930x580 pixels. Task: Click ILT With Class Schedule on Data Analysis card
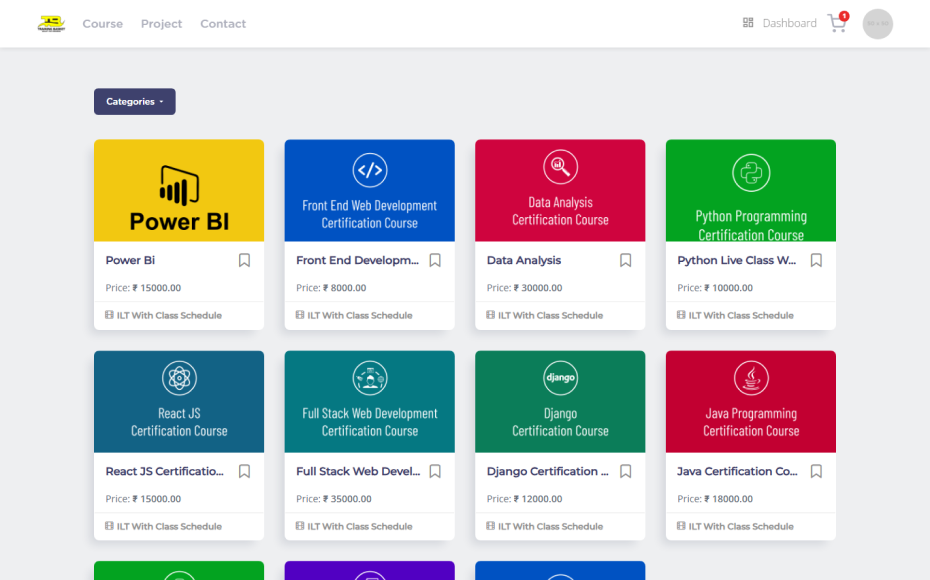pyautogui.click(x=550, y=315)
